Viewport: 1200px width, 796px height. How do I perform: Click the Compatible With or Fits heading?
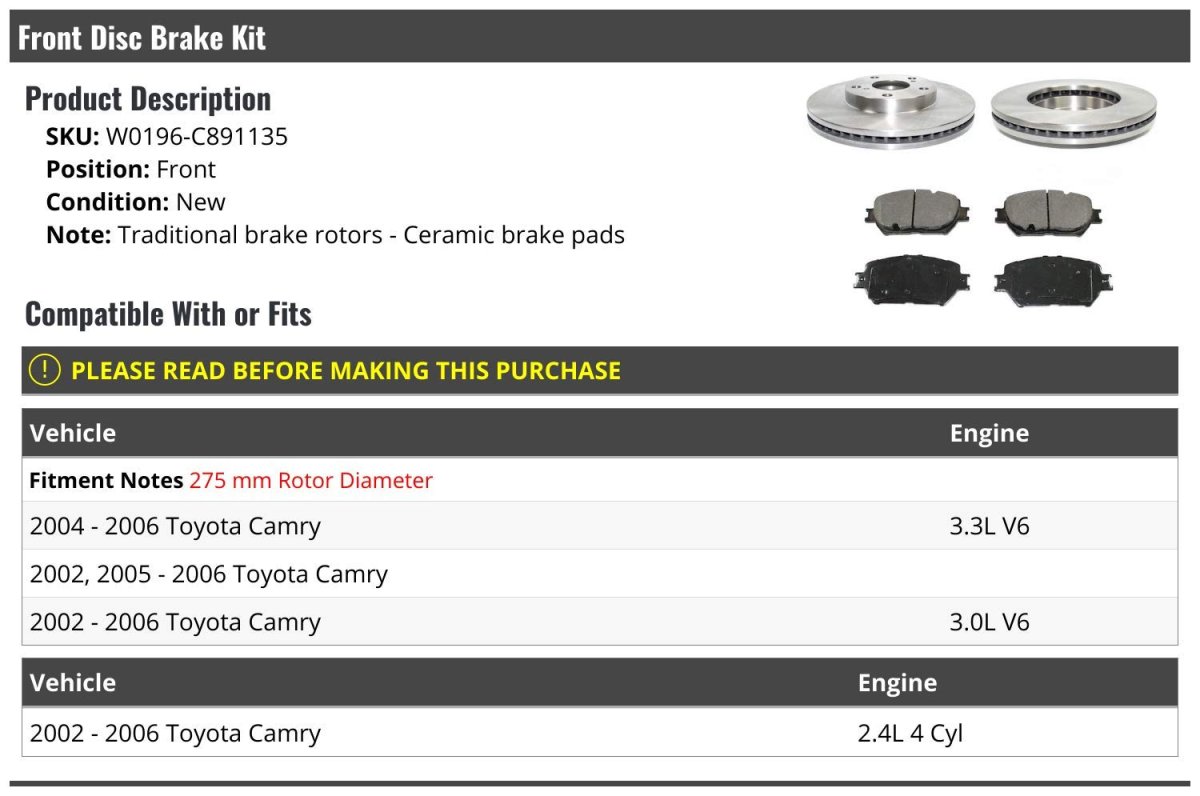[x=168, y=314]
